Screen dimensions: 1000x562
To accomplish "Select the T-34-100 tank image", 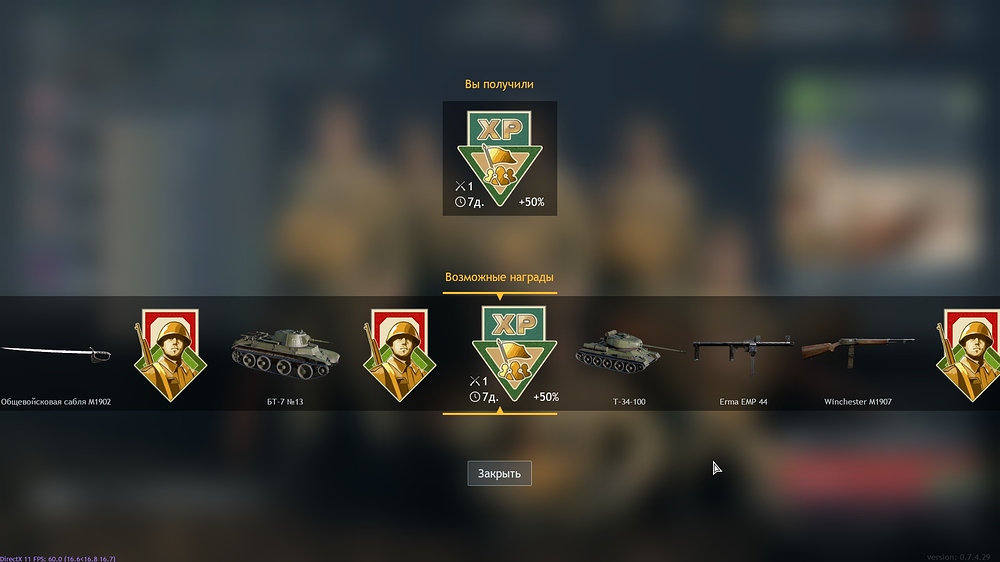I will click(x=629, y=351).
